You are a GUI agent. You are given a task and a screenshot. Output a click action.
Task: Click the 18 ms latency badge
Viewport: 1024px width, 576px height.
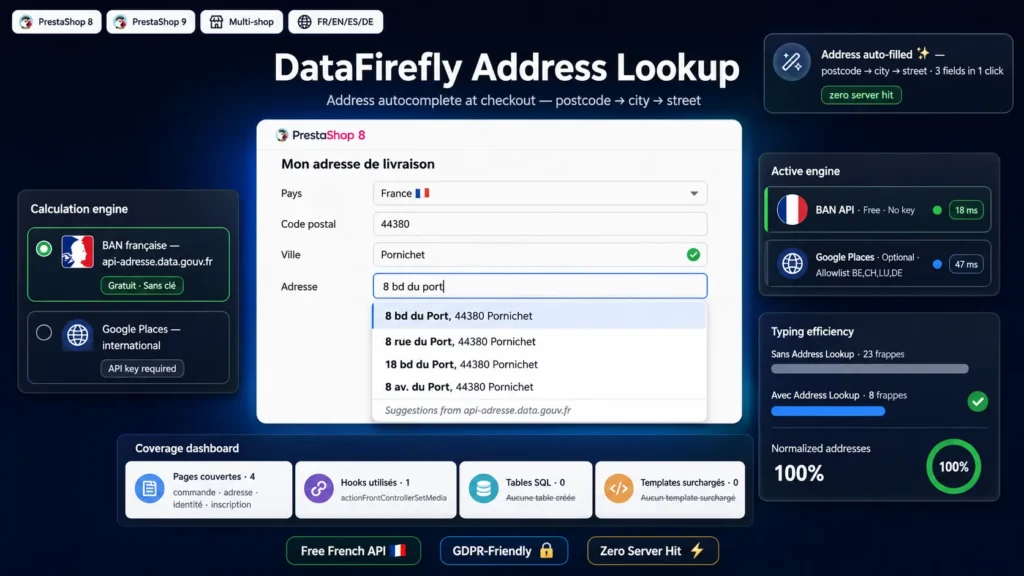[x=966, y=210]
